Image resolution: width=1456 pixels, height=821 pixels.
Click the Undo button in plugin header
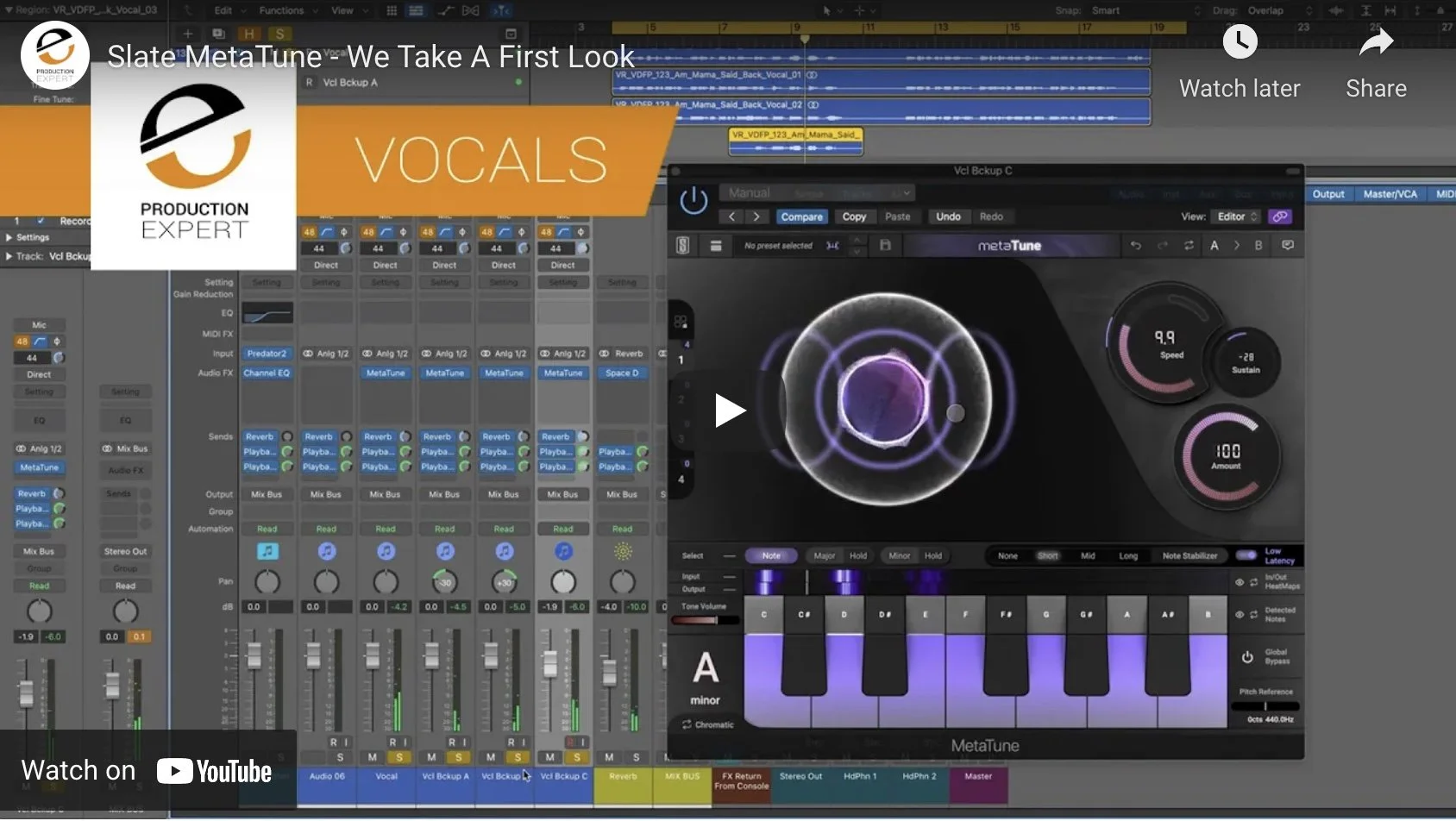pos(948,216)
